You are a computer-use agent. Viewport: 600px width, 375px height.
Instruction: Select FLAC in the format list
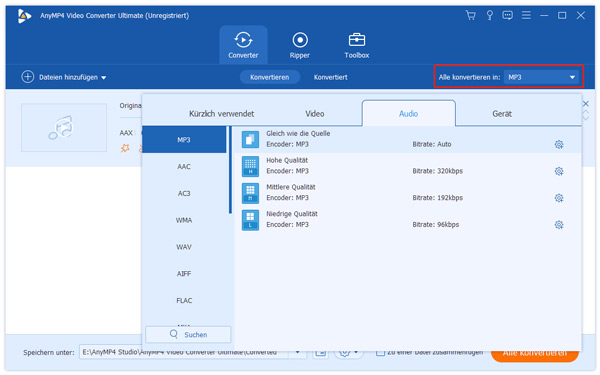point(184,300)
